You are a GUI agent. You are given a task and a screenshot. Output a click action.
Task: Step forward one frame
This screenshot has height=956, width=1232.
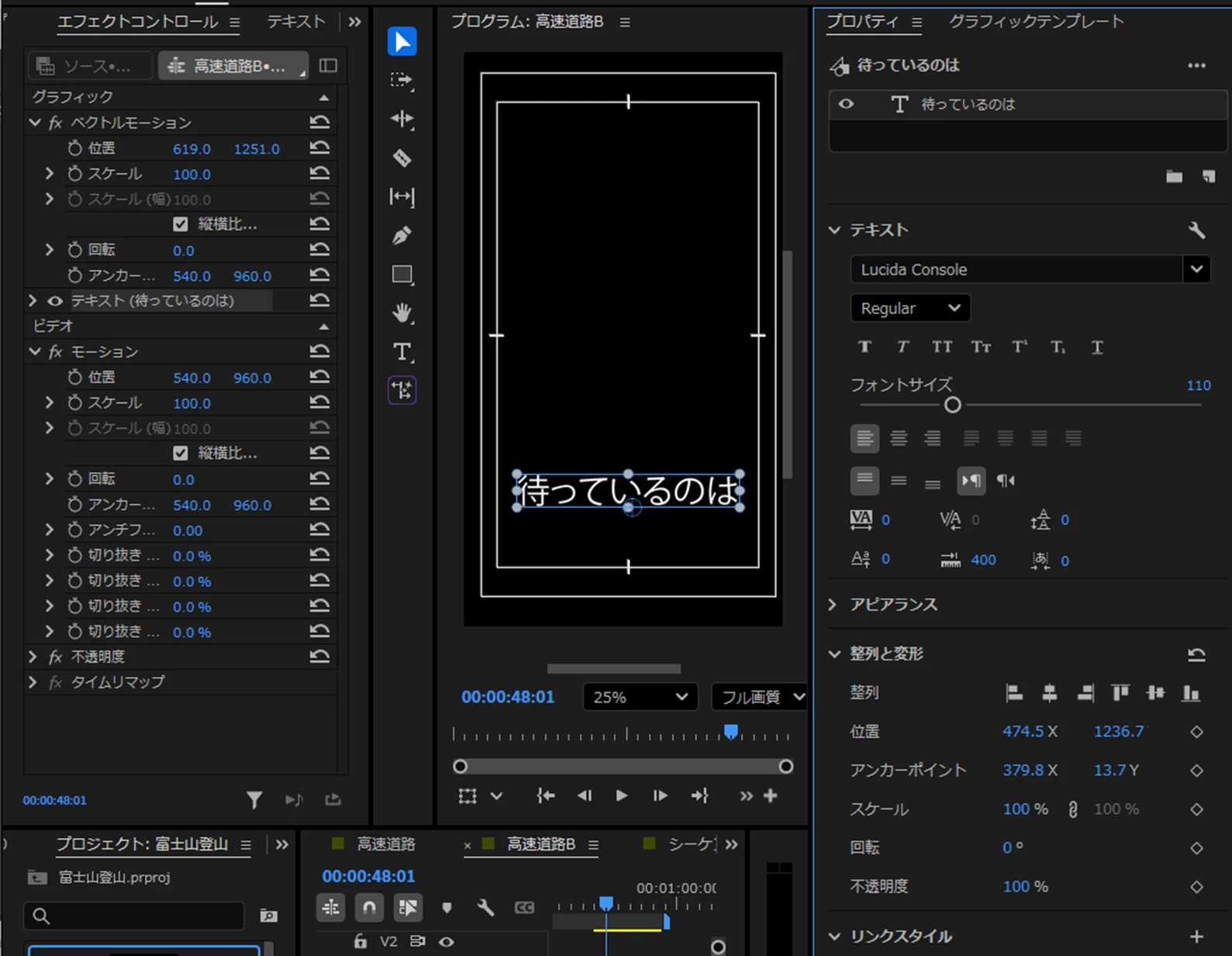[x=660, y=796]
